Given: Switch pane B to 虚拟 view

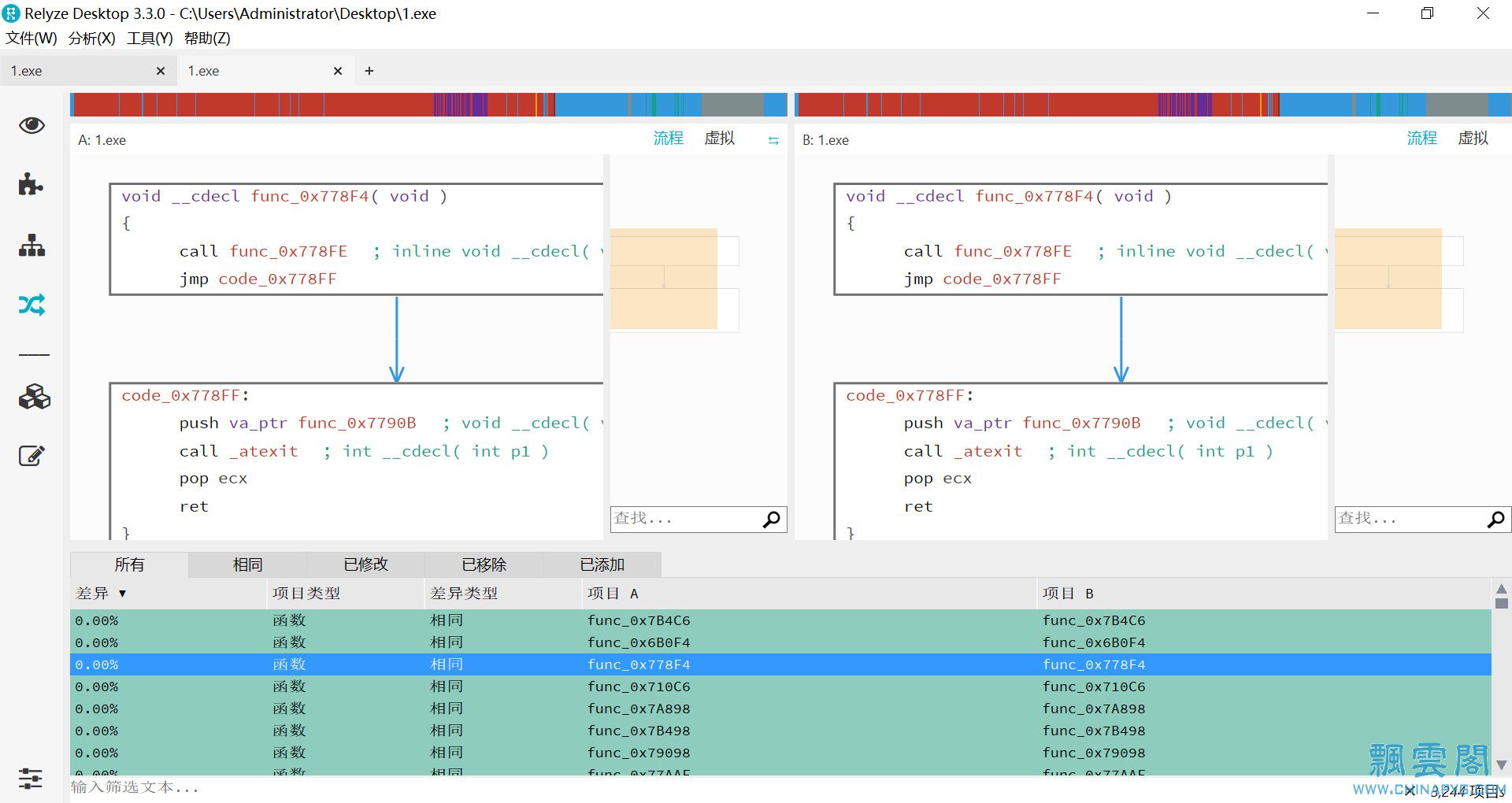Looking at the screenshot, I should [1473, 139].
